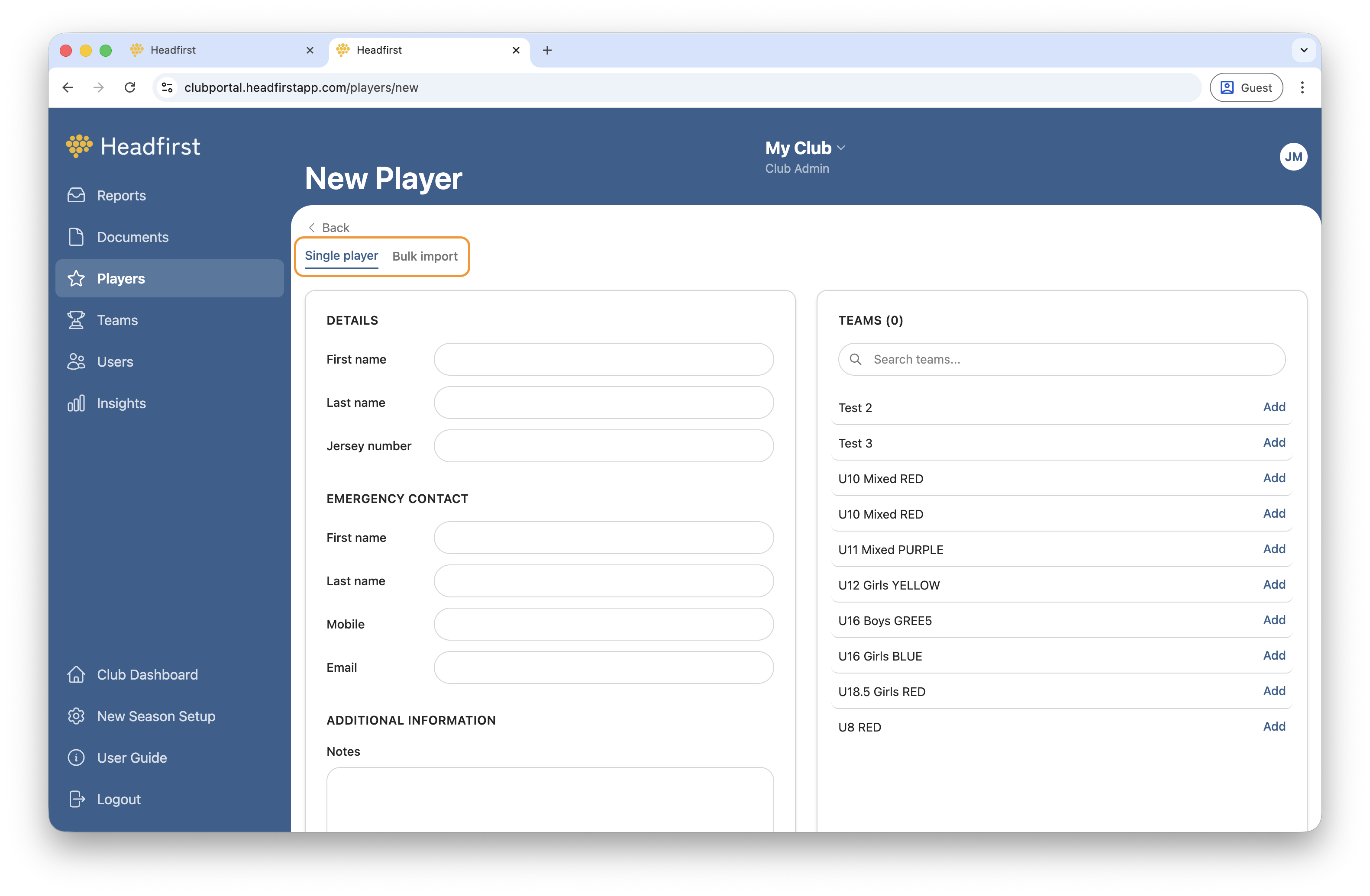This screenshot has width=1370, height=896.
Task: Click the New Season Setup gear icon
Action: pyautogui.click(x=76, y=716)
